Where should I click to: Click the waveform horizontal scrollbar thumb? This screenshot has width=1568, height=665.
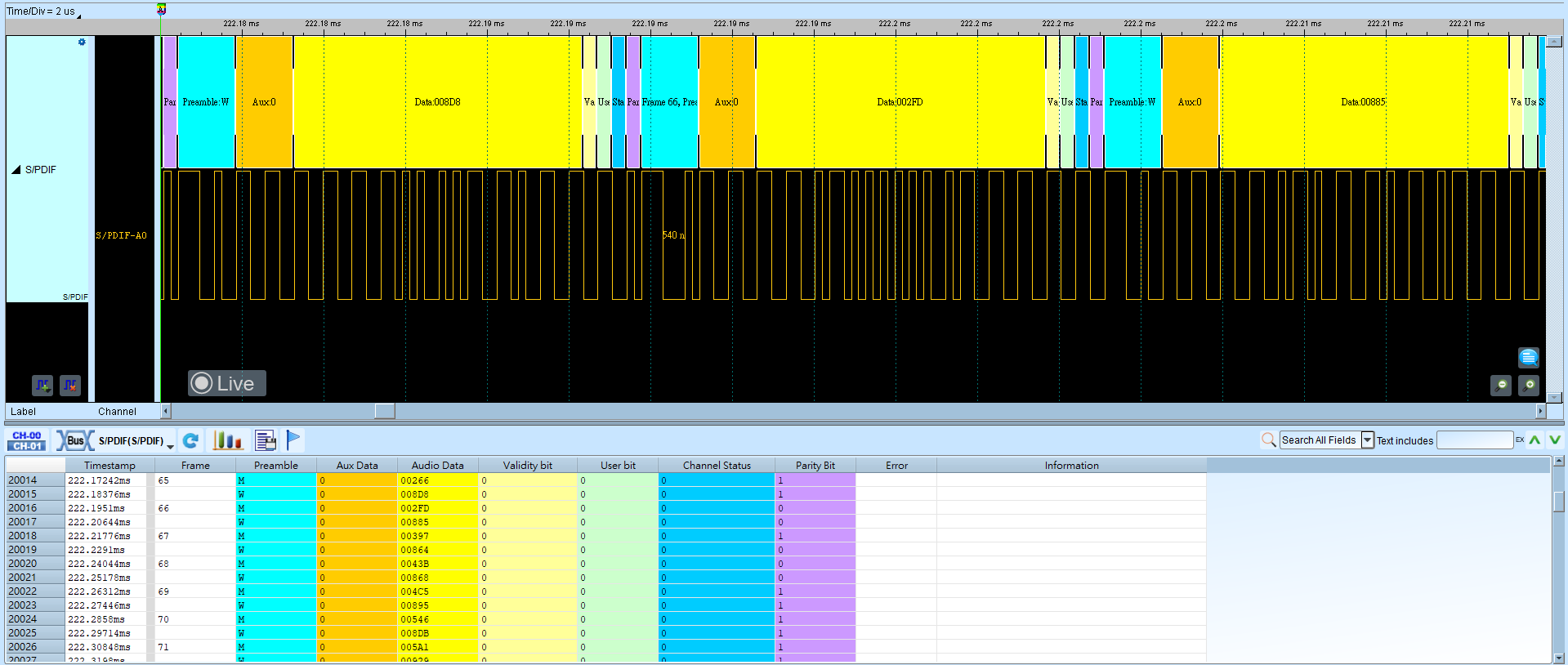(x=385, y=411)
